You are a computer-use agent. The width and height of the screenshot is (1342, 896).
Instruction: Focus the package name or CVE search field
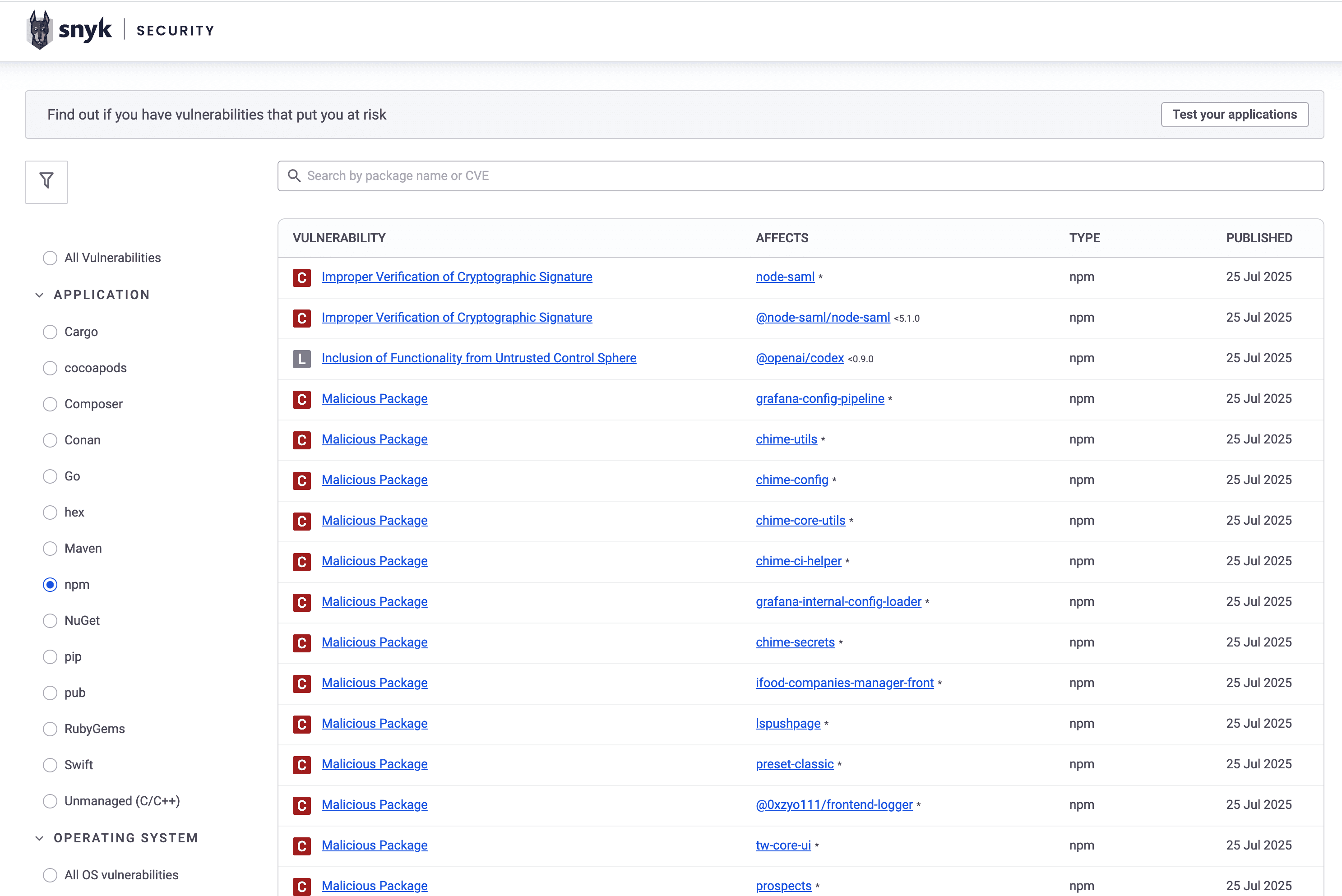(x=800, y=176)
